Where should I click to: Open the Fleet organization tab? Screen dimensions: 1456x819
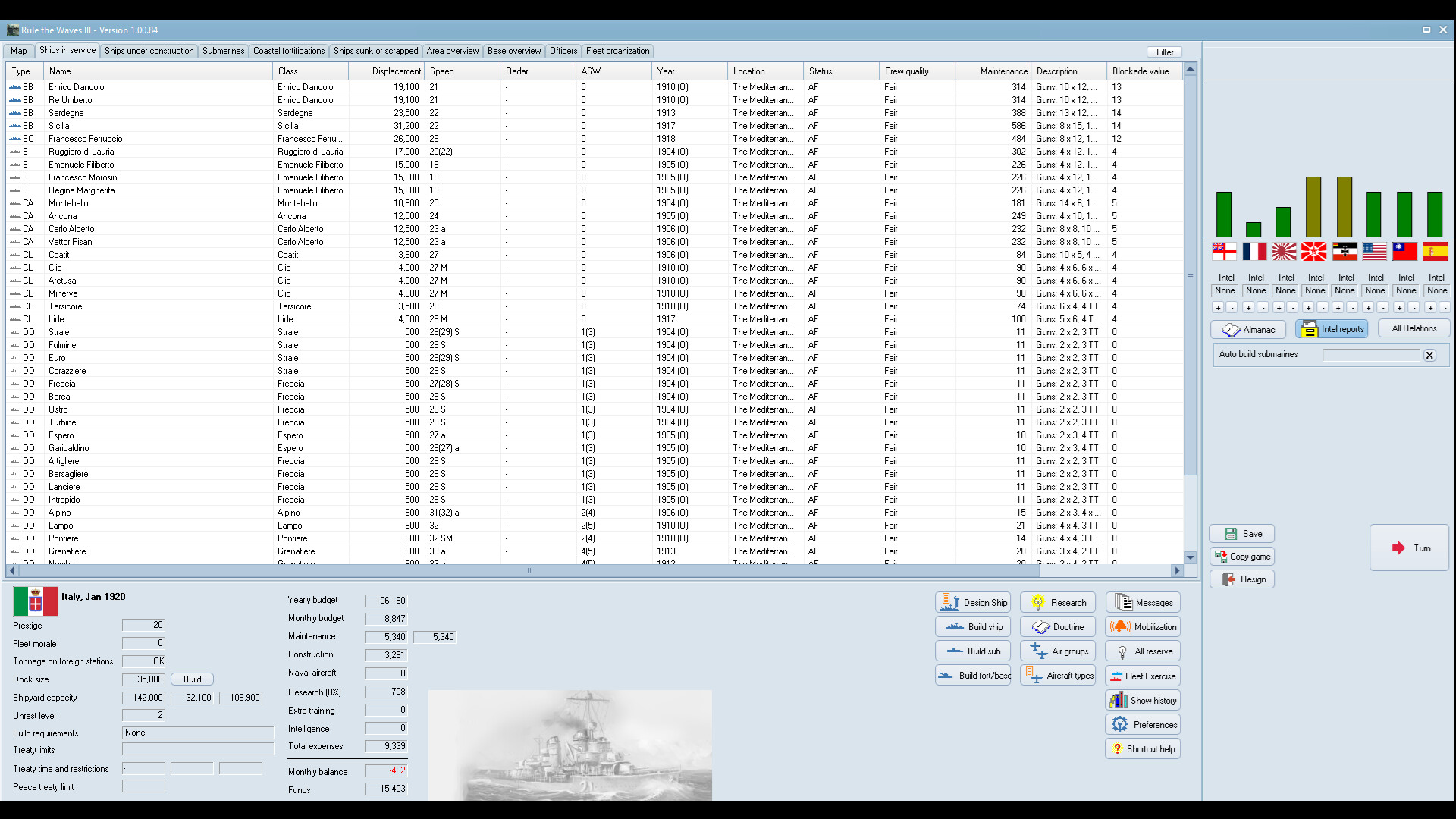pyautogui.click(x=617, y=51)
